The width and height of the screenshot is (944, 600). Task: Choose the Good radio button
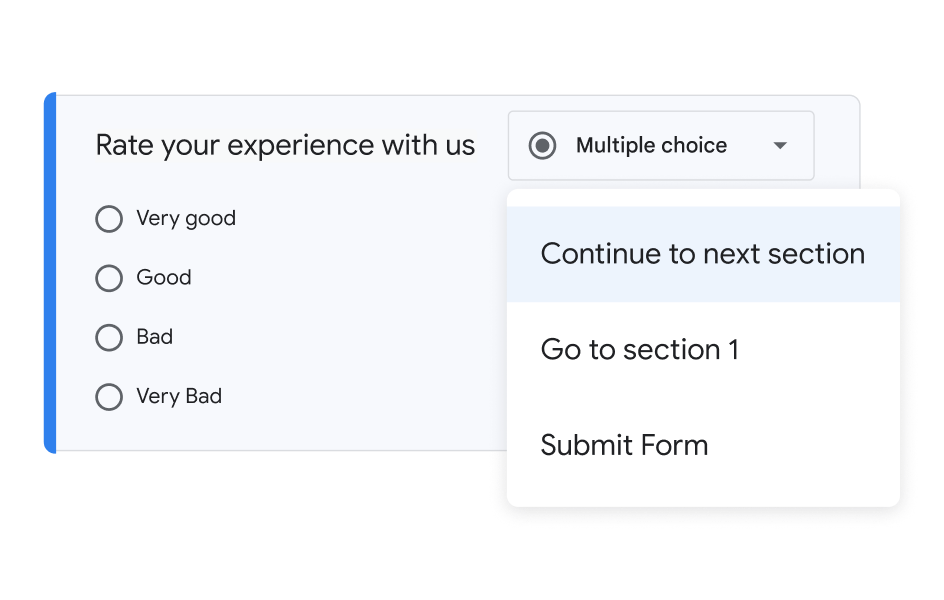pos(109,278)
